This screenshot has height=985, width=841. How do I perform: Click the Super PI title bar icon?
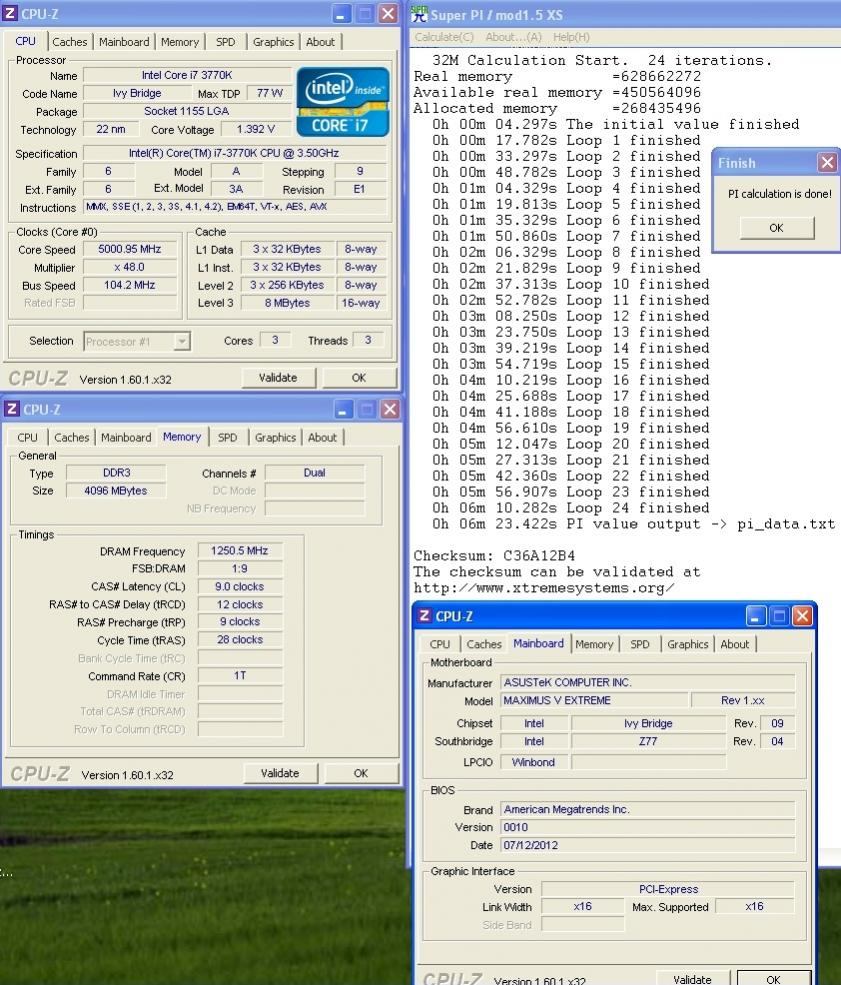click(x=419, y=14)
